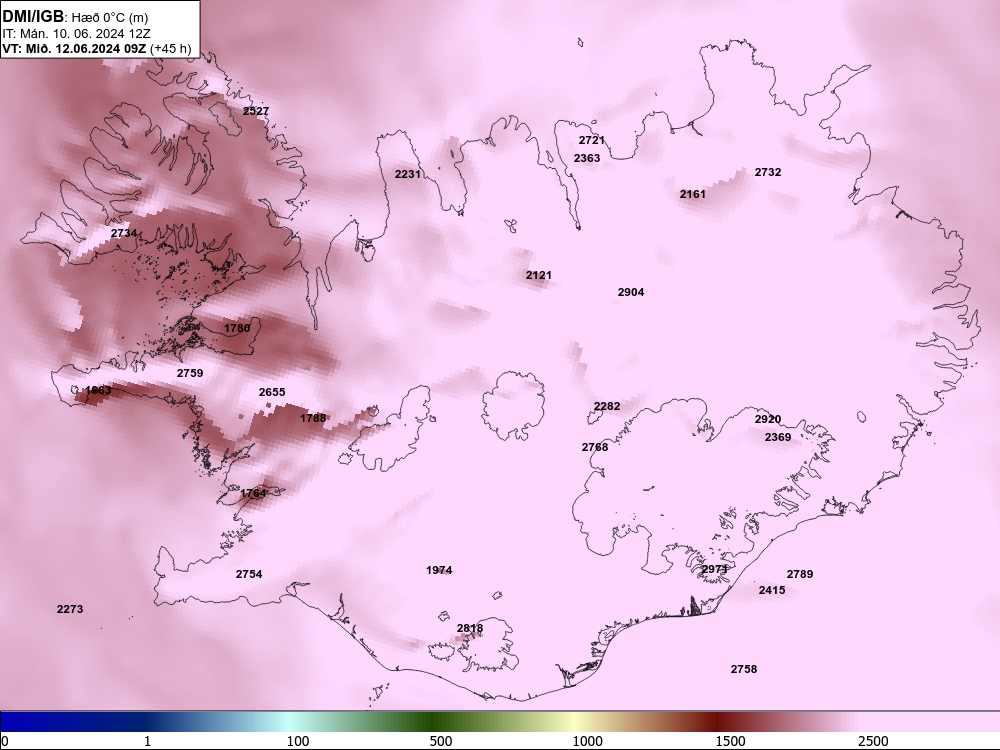Click the 1000 label on the color scale
Viewport: 1000px width, 750px height.
(x=588, y=741)
